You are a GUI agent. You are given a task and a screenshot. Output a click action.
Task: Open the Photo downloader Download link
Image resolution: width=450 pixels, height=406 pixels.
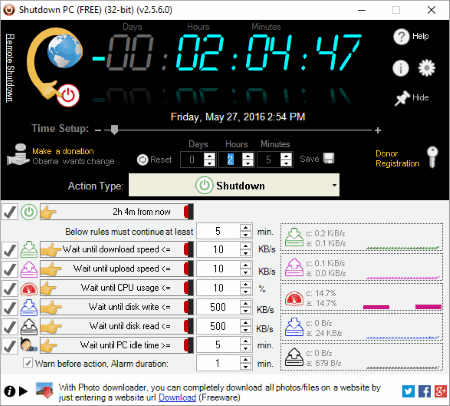coord(177,398)
